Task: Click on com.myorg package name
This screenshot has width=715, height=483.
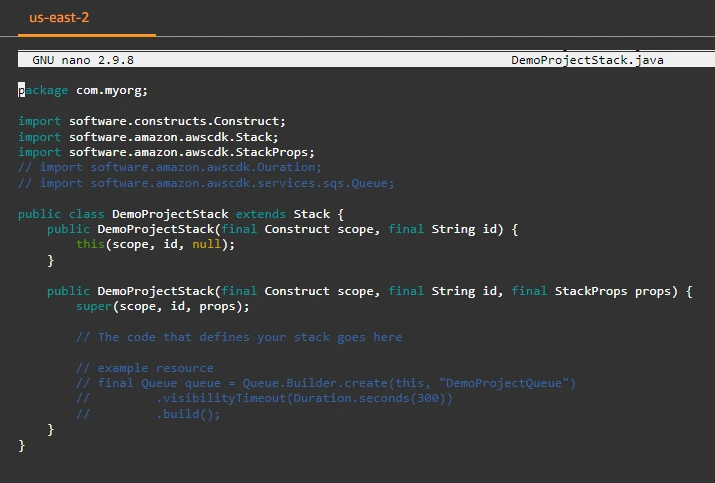Action: coord(112,90)
